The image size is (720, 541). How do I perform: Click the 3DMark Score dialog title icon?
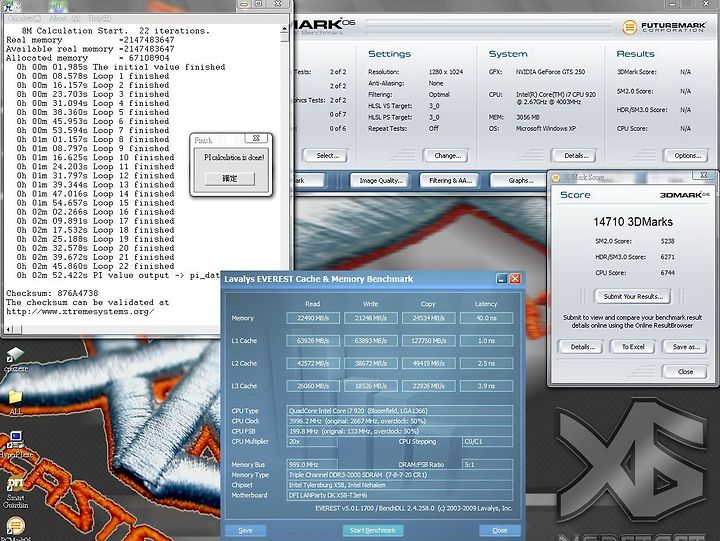[555, 177]
